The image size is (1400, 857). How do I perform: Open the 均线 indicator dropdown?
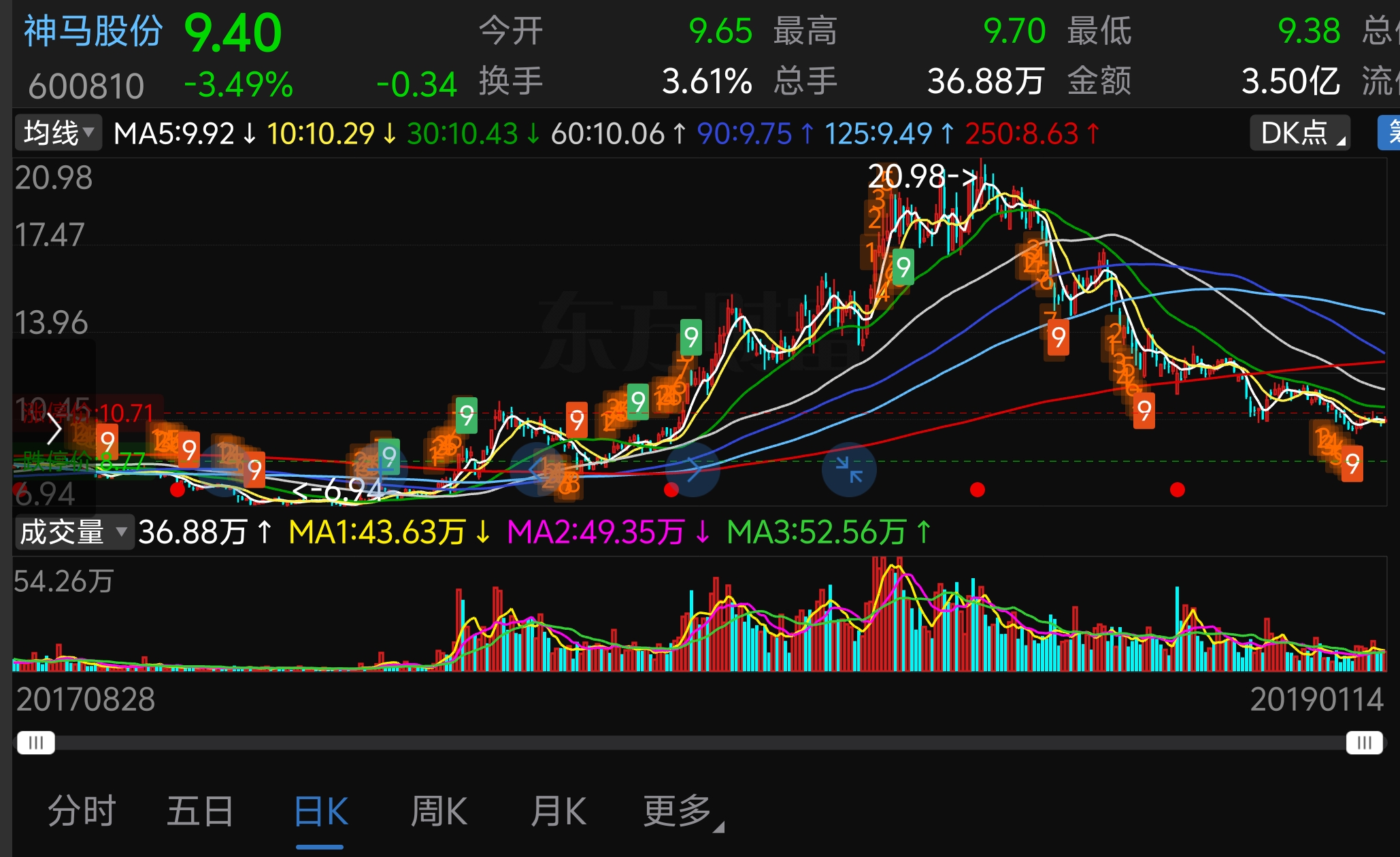point(59,133)
